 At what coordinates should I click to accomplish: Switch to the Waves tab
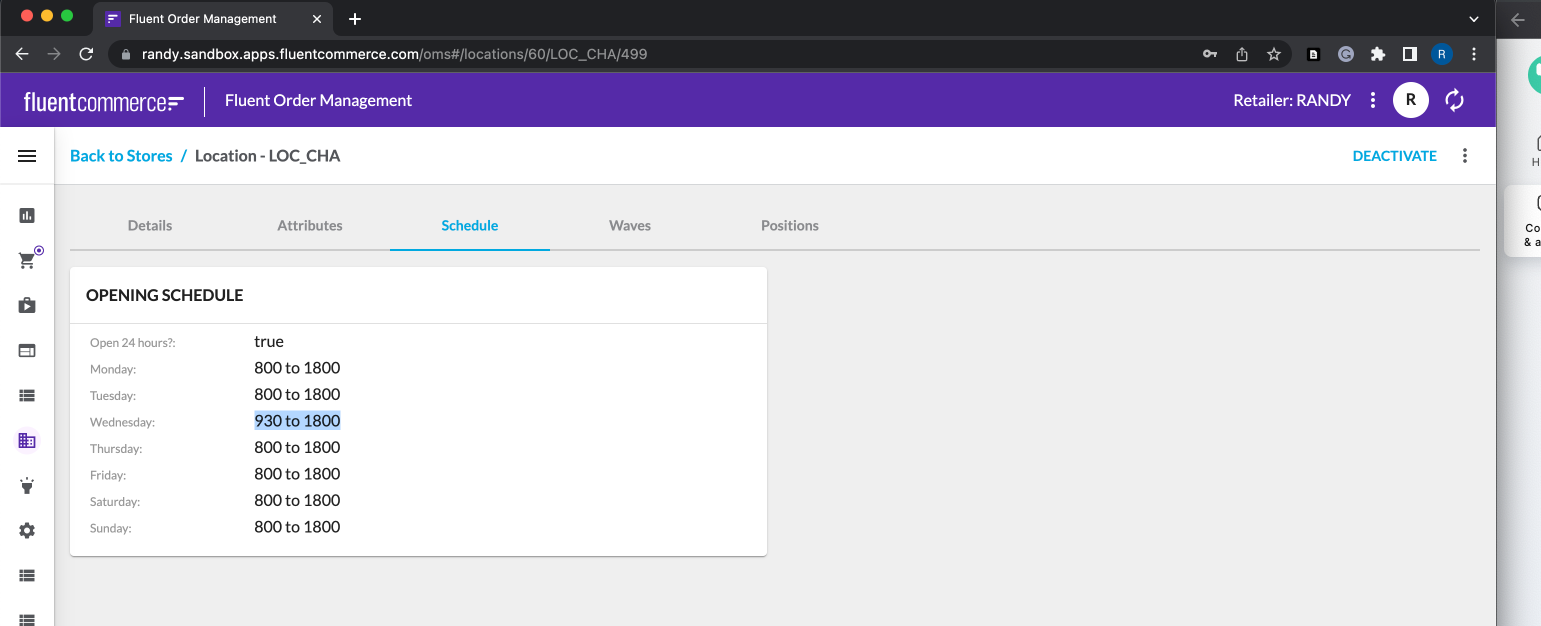pyautogui.click(x=630, y=226)
